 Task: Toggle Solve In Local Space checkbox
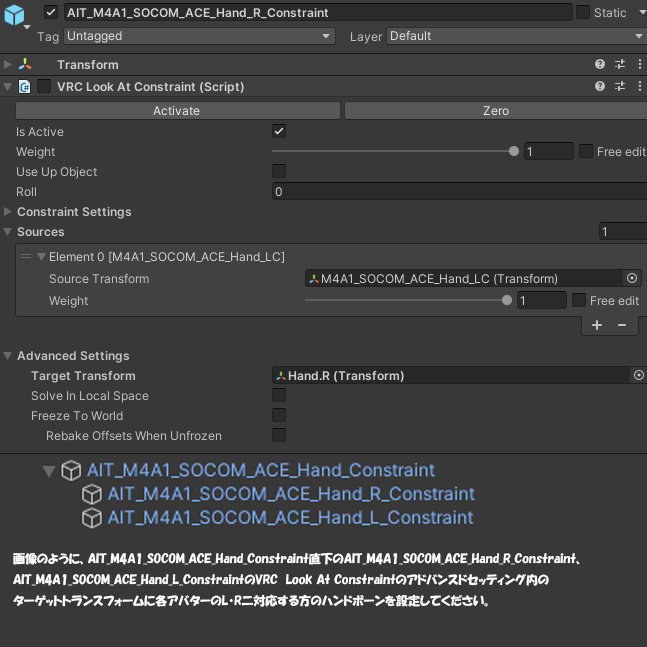(x=279, y=395)
